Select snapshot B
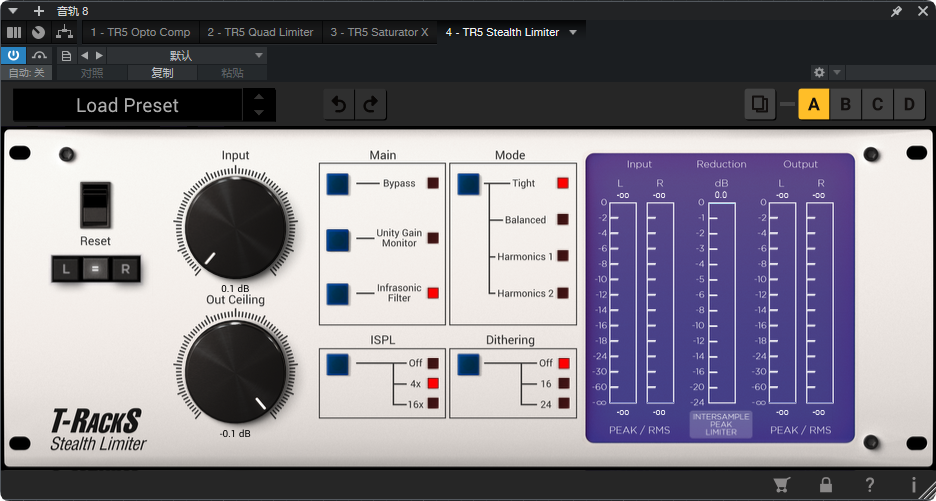936x501 pixels. coord(845,104)
